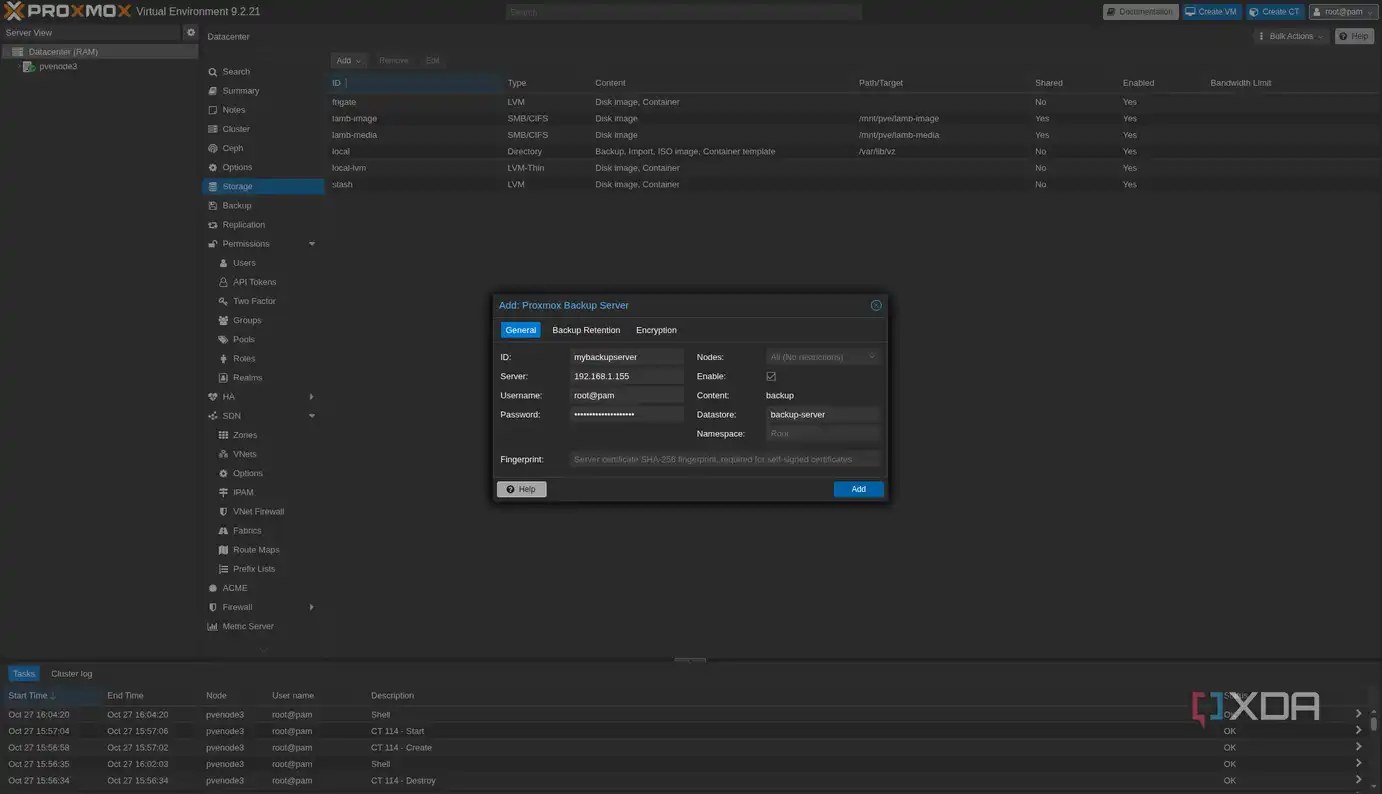Select pvenode3 in the Server View tree
This screenshot has height=794, width=1382.
click(58, 67)
